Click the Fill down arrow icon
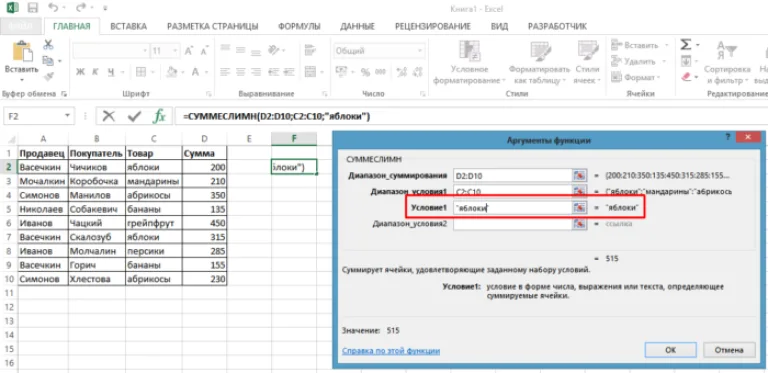Screen dimensions: 768x373 click(686, 61)
